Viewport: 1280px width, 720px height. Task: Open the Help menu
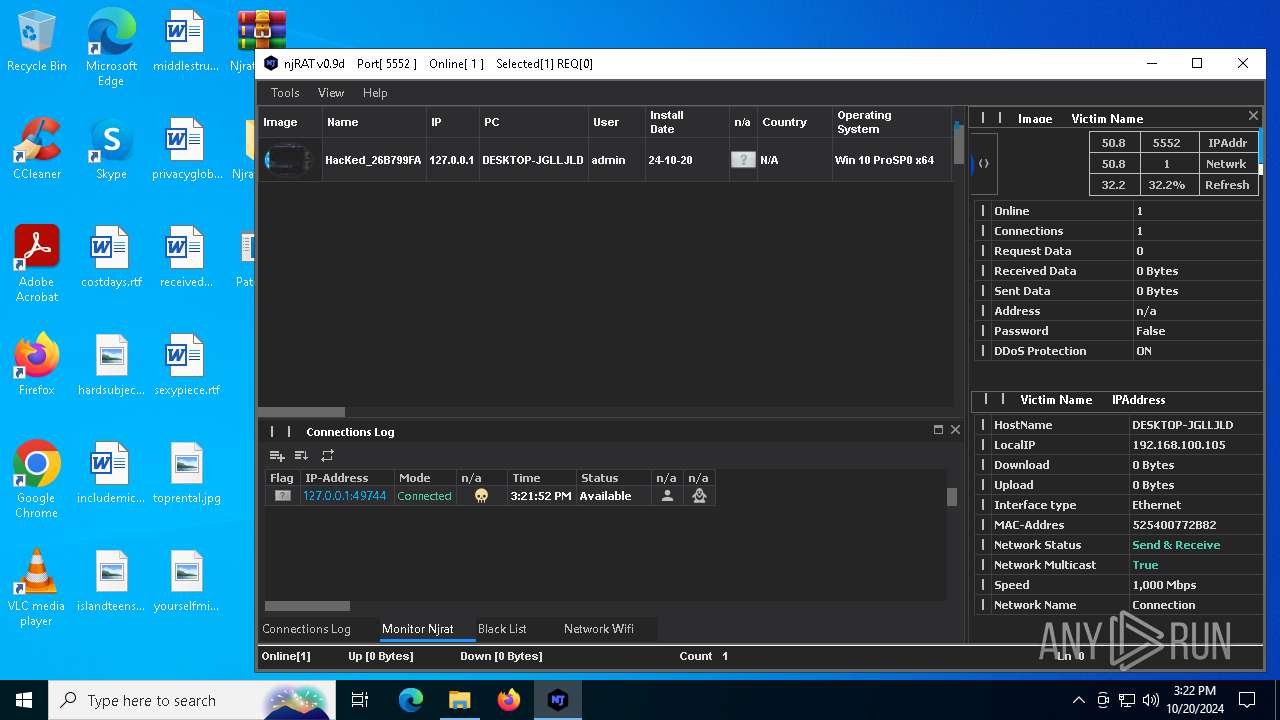(x=375, y=93)
